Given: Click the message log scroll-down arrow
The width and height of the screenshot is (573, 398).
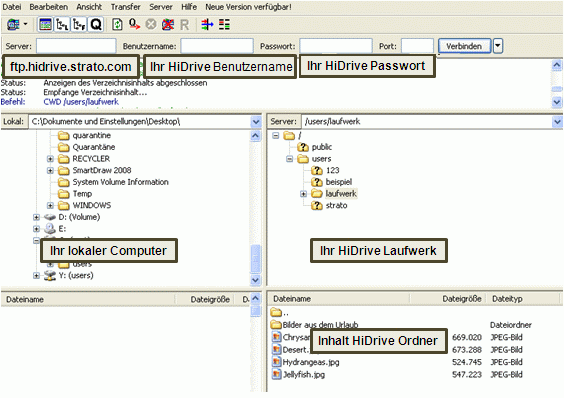Looking at the screenshot, I should point(557,102).
